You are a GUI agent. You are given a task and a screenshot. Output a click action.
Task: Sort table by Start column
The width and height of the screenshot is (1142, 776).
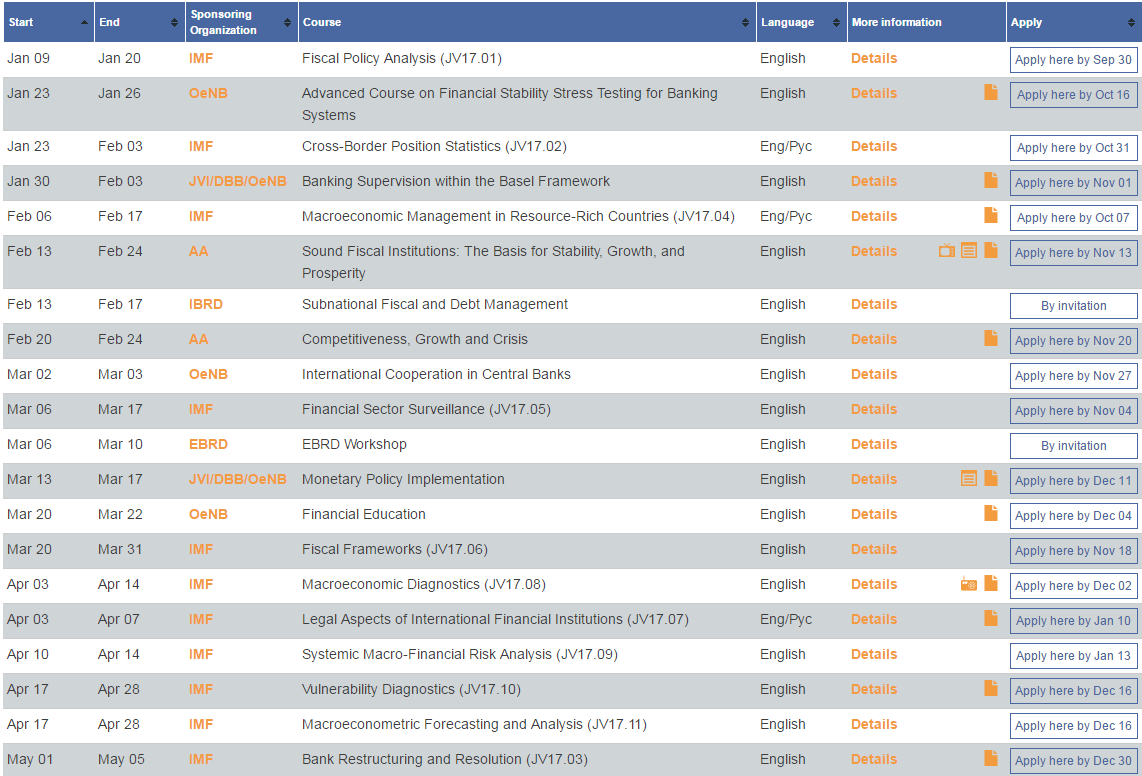[x=48, y=22]
